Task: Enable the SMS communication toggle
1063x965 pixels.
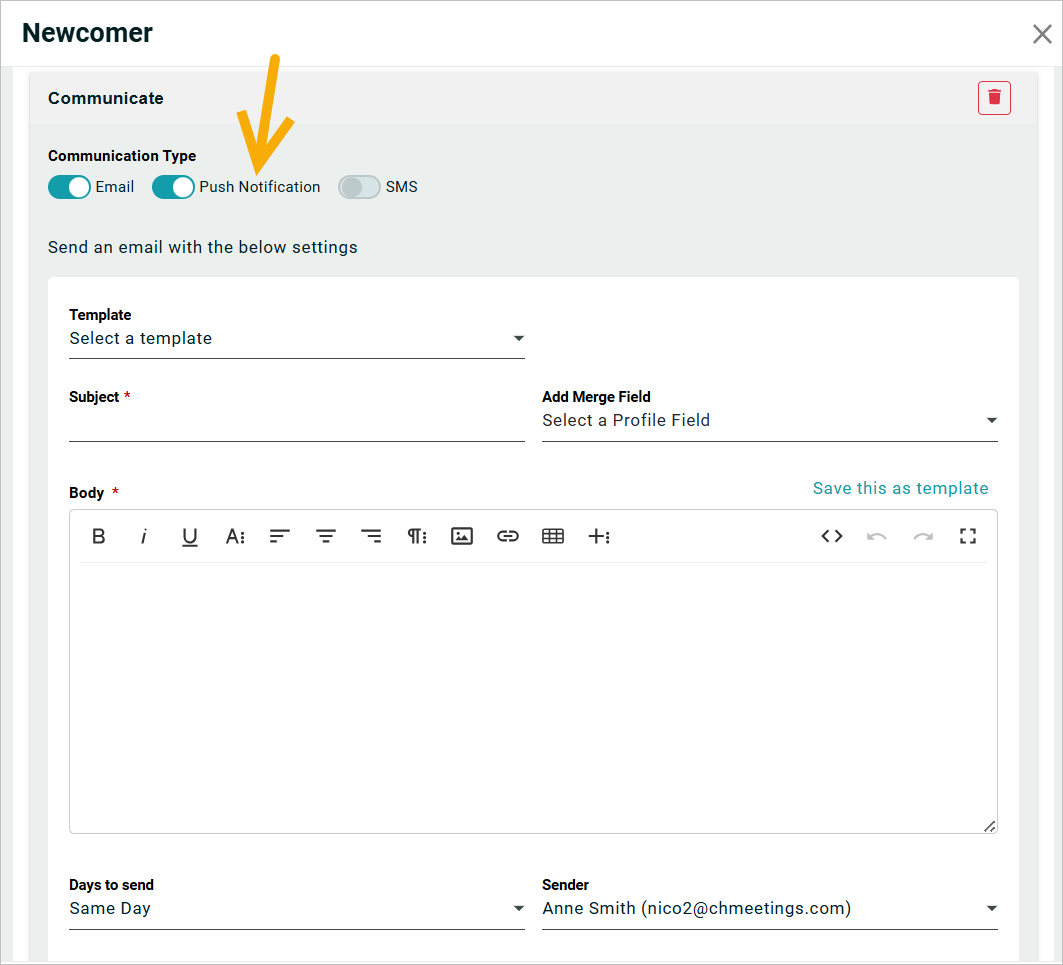Action: 359,187
